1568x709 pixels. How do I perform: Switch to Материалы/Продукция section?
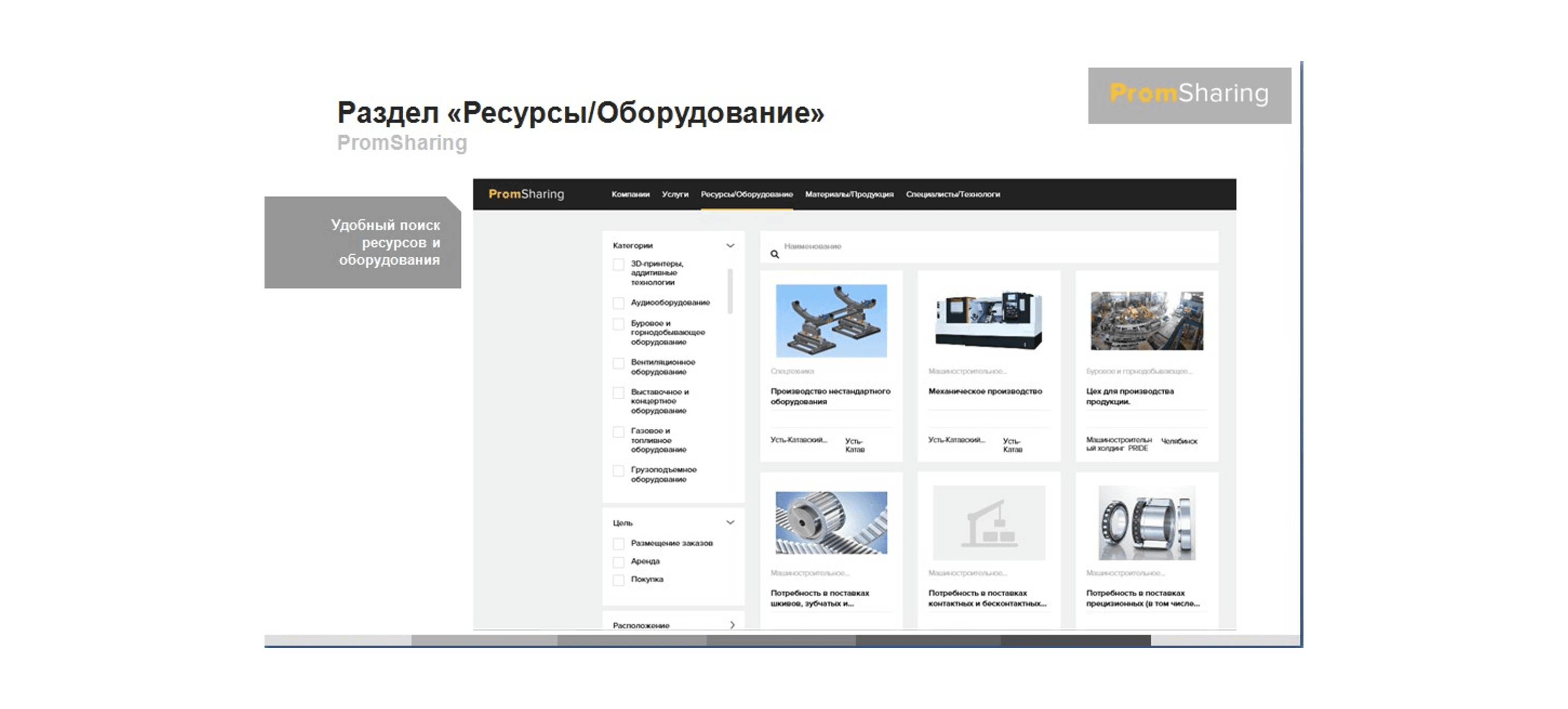pos(848,194)
